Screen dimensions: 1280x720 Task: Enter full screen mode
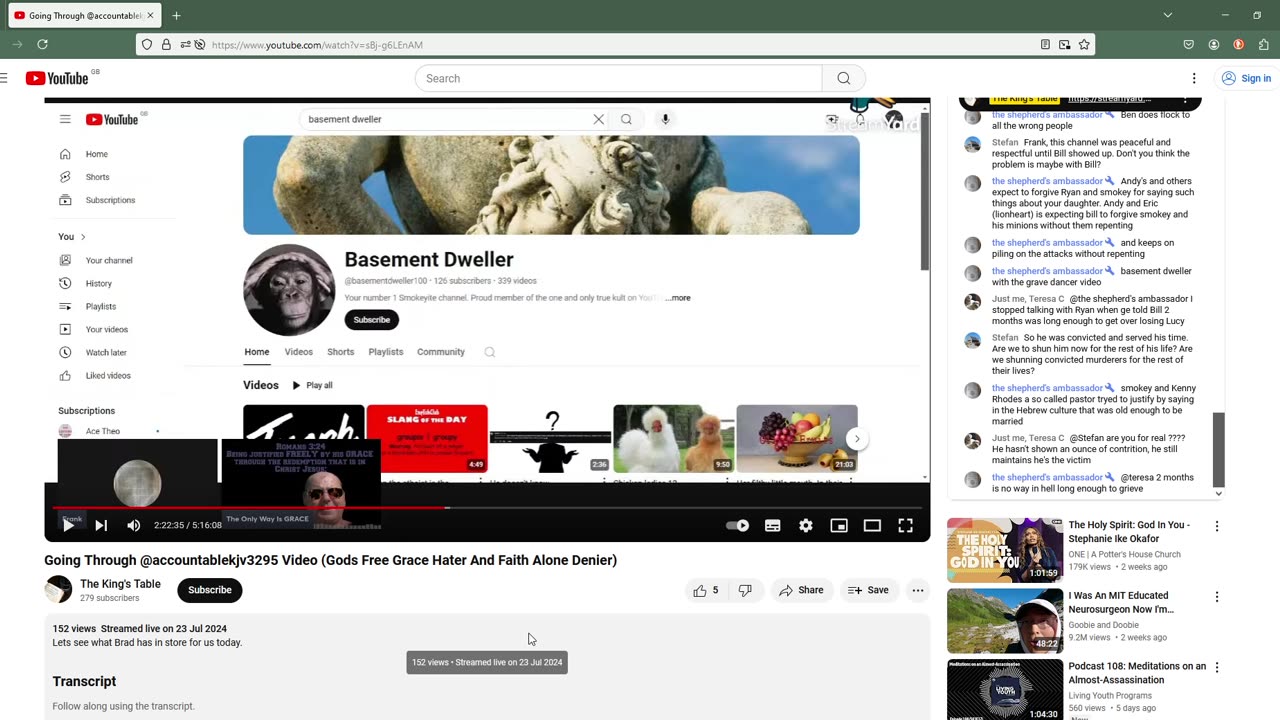tap(905, 525)
